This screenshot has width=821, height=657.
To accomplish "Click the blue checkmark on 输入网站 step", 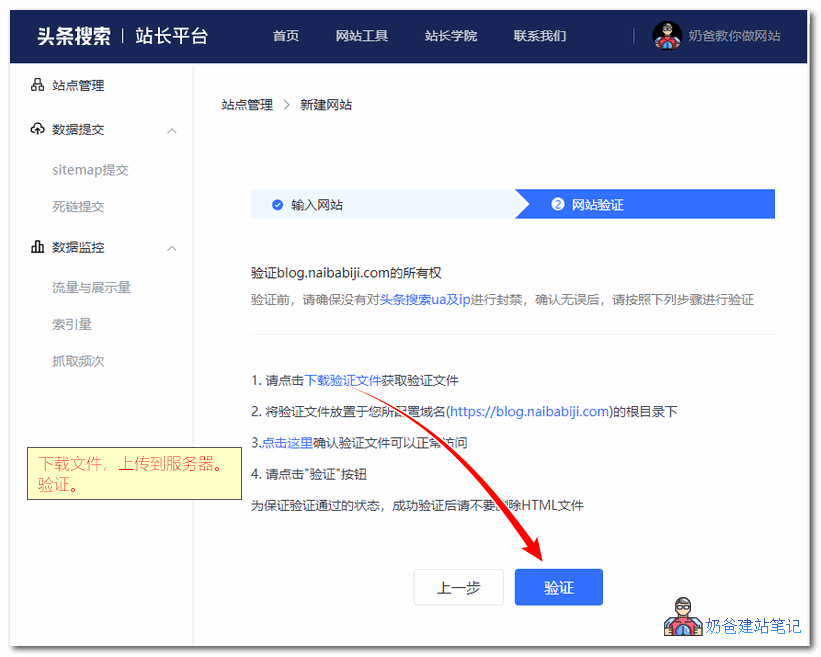I will tap(276, 204).
